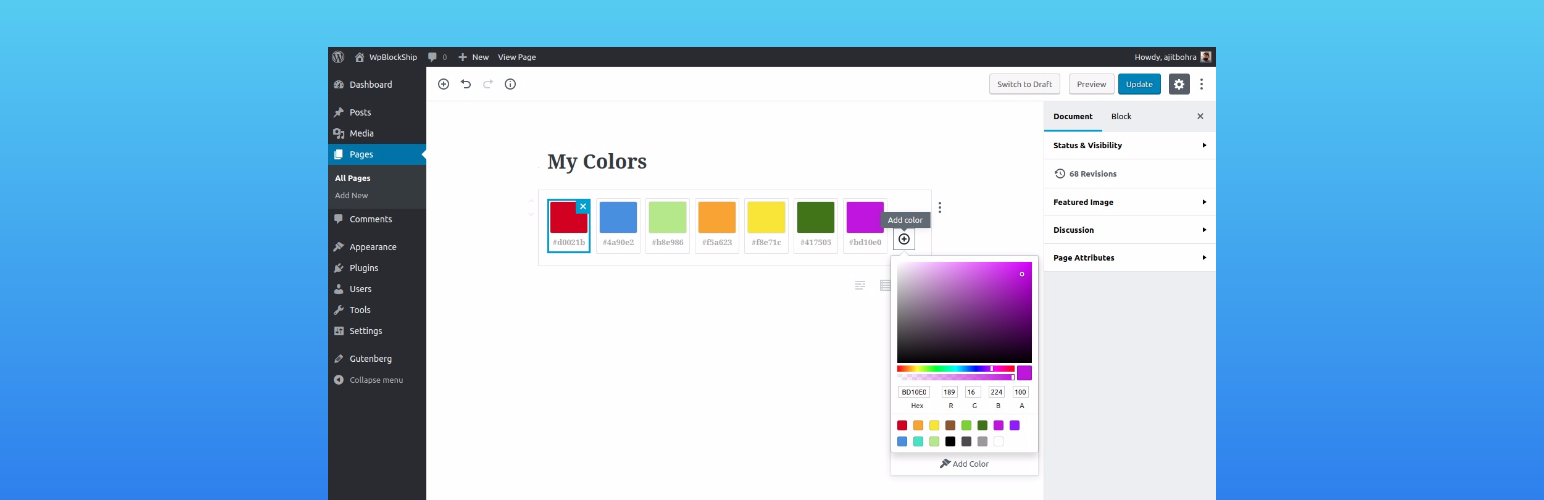Pick the black preset swatch
The image size is (1544, 500).
pyautogui.click(x=950, y=441)
